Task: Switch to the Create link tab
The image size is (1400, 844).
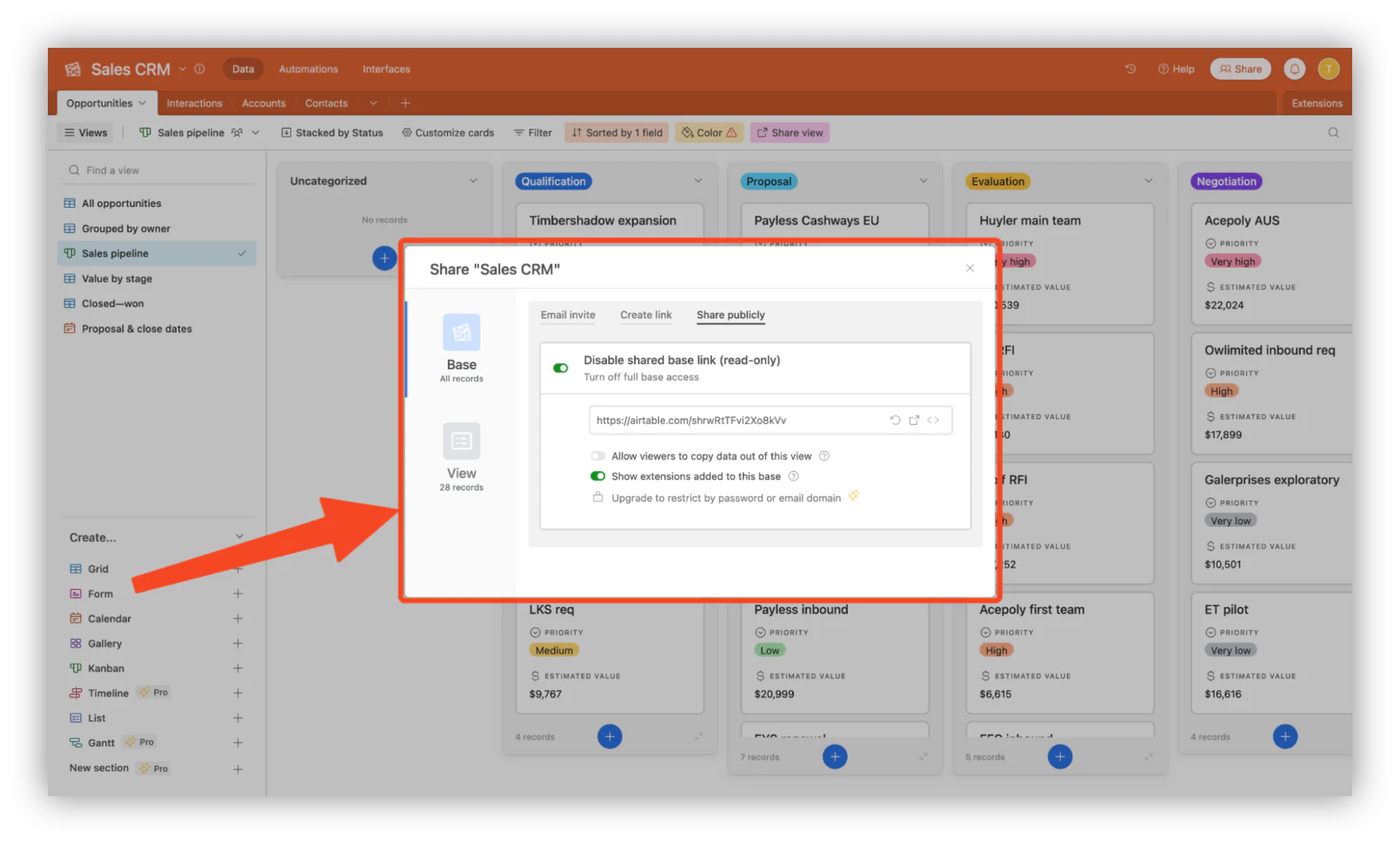Action: (x=646, y=315)
